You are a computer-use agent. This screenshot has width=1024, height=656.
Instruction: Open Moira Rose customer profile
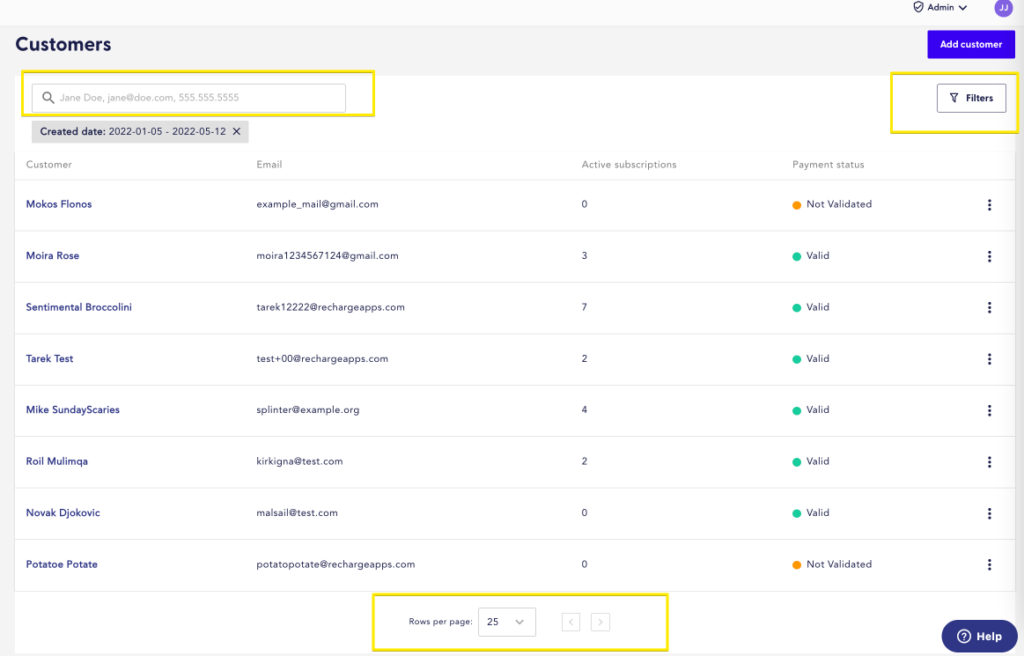tap(52, 256)
